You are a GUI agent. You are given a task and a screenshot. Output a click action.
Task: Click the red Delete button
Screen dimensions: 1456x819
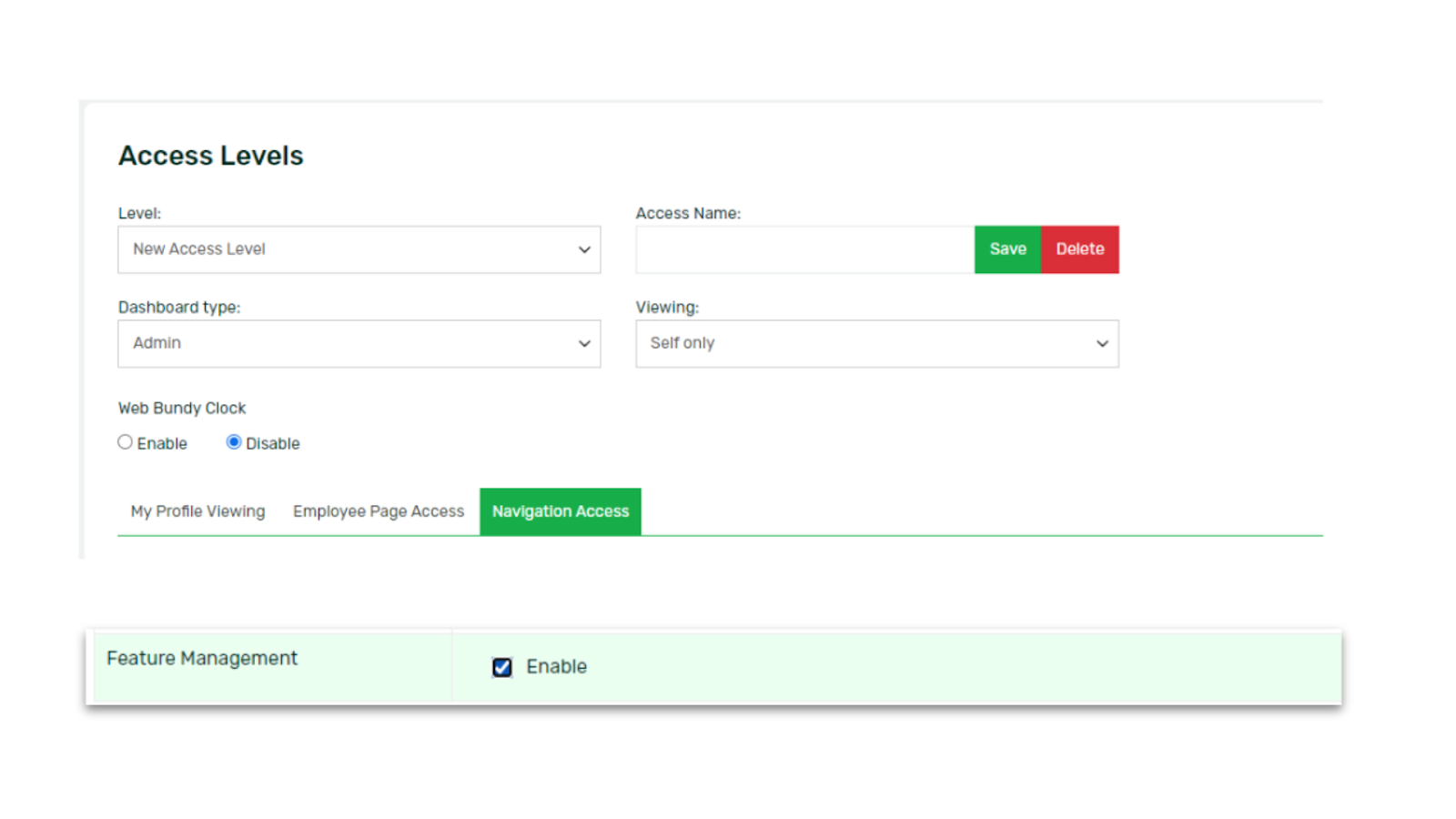(1080, 249)
